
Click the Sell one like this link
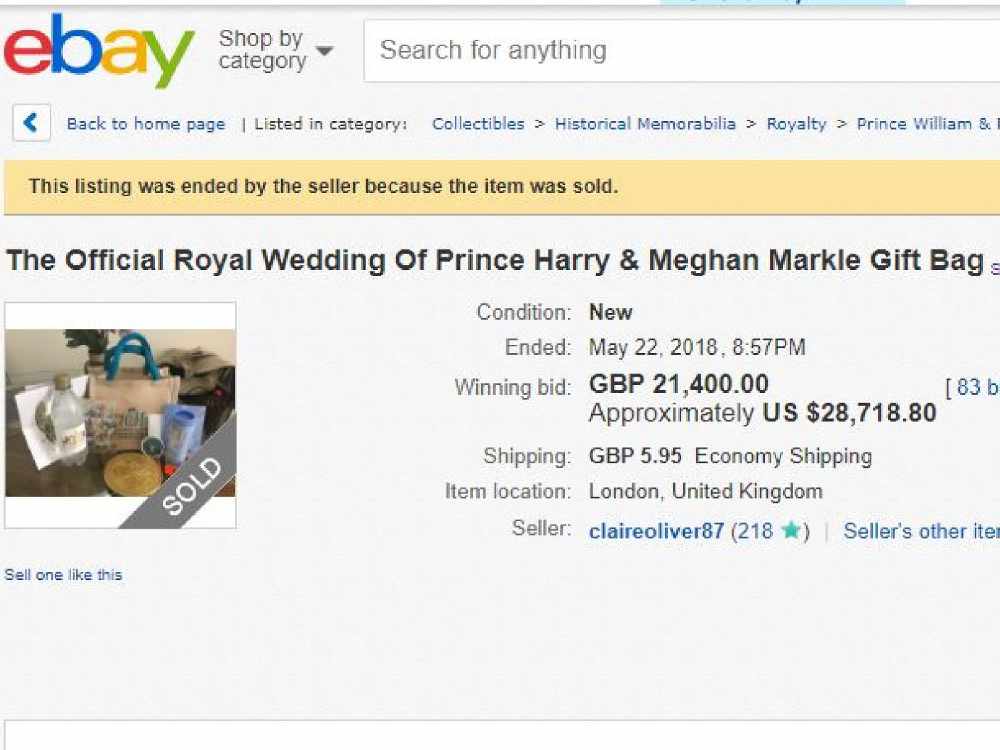click(63, 575)
